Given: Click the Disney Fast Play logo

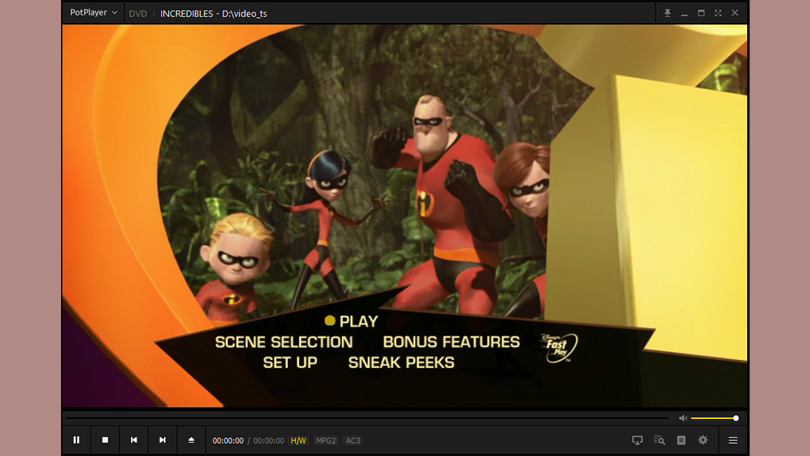Looking at the screenshot, I should [559, 348].
